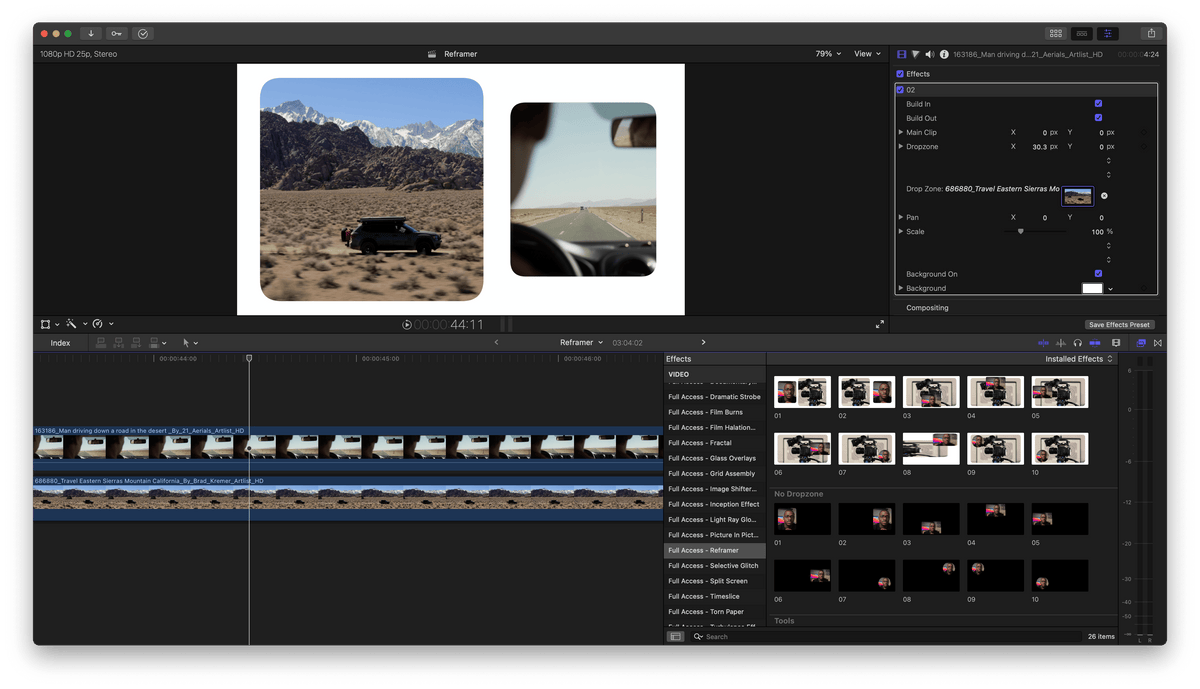Open the Reframer project name dropdown in timeline

[582, 342]
